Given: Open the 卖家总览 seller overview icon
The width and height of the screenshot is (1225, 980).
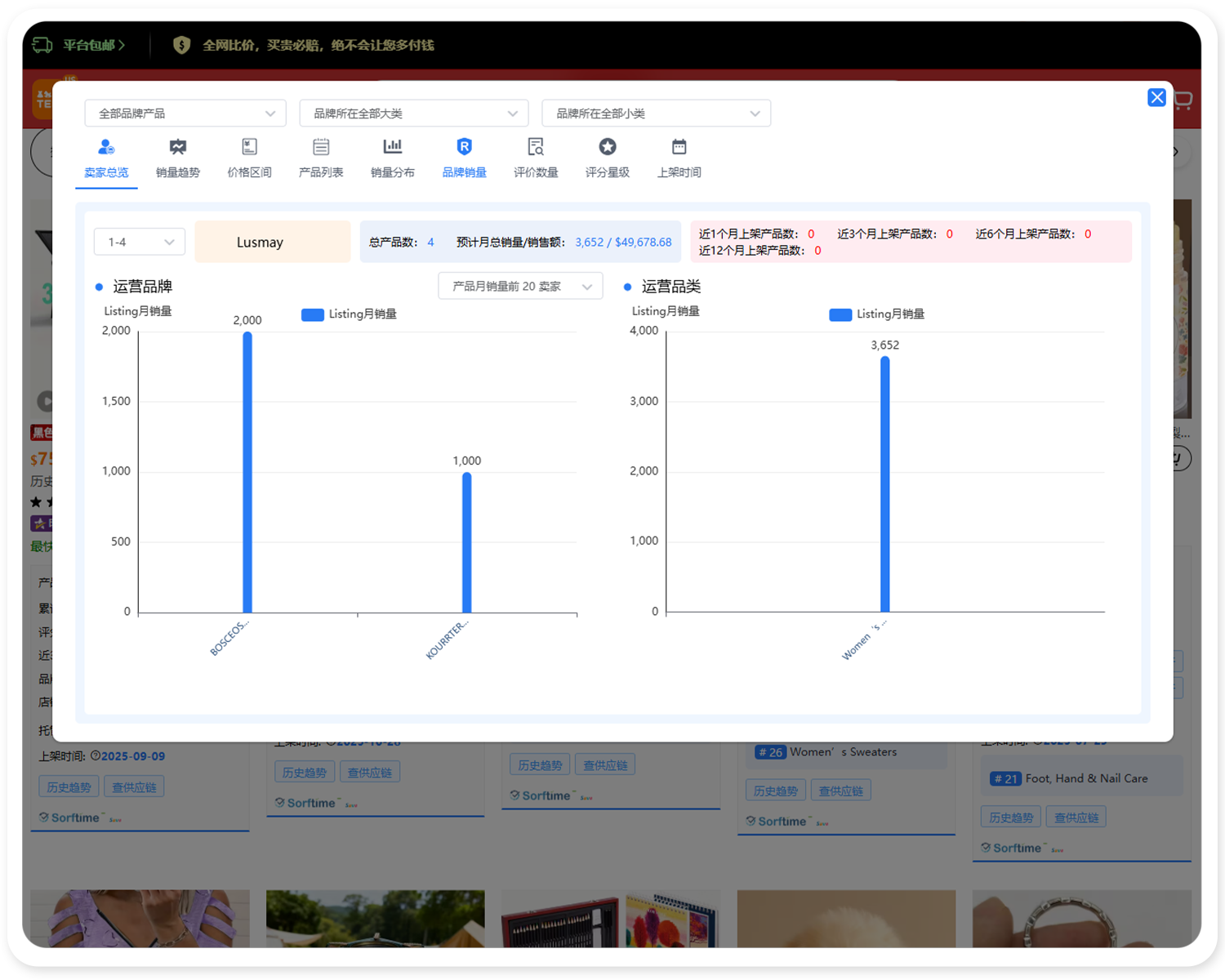Looking at the screenshot, I should coord(106,148).
